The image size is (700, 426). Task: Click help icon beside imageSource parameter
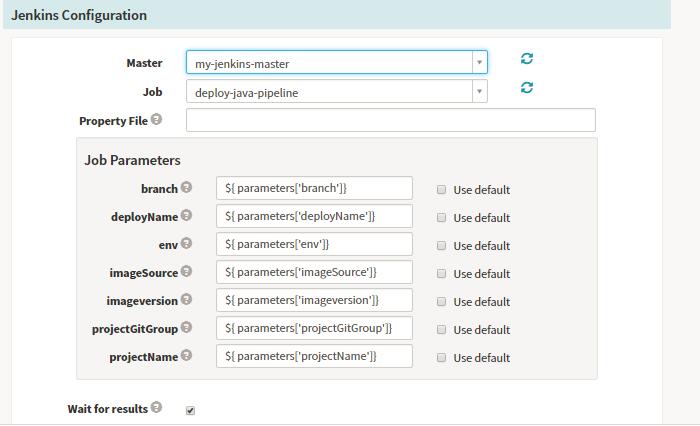187,271
